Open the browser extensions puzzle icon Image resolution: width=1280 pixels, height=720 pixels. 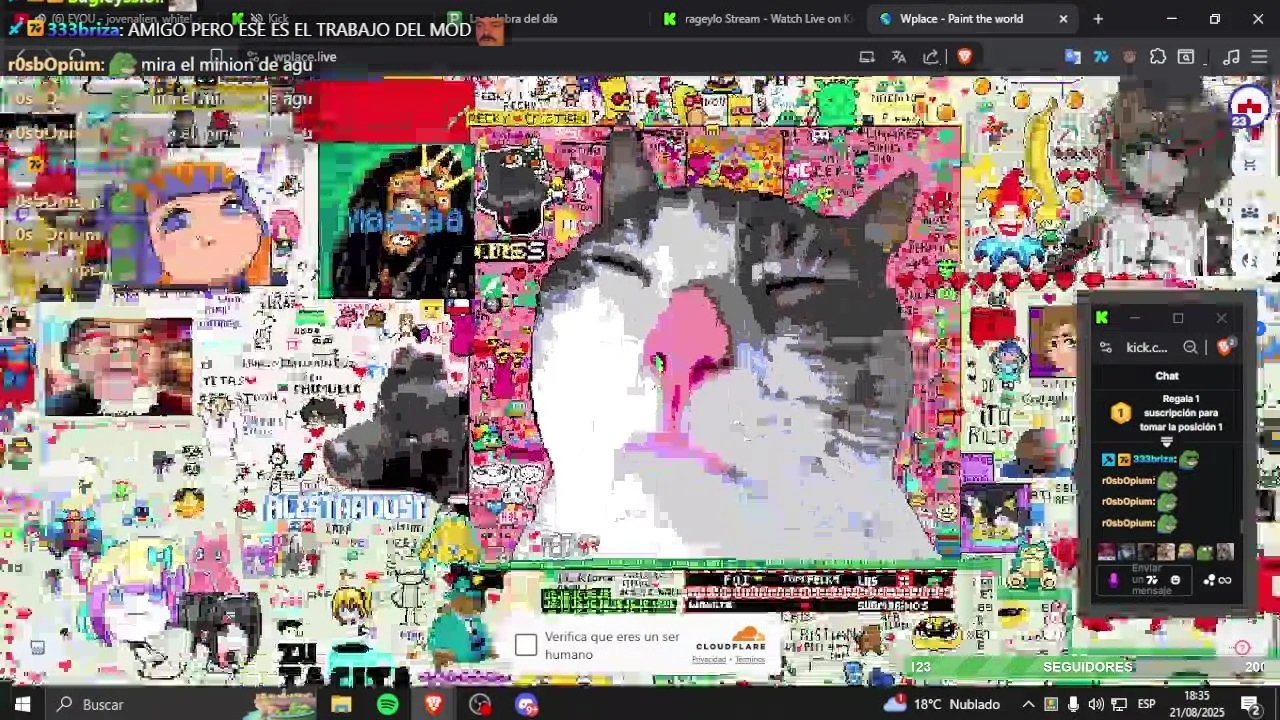tap(1158, 57)
